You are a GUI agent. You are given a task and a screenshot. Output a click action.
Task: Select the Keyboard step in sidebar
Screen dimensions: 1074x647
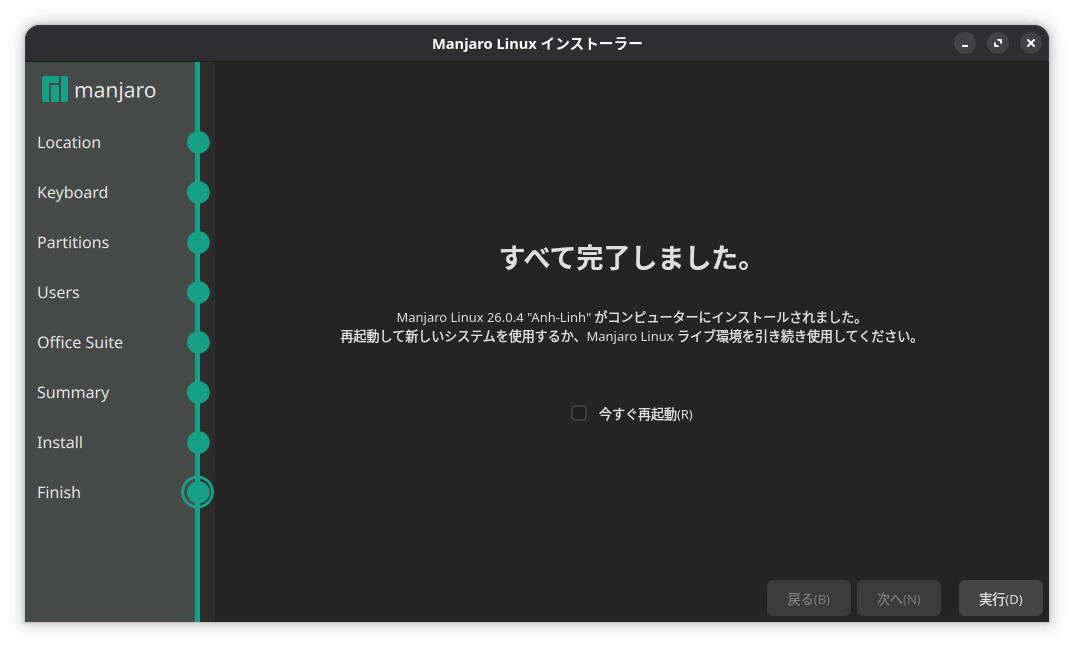point(73,192)
